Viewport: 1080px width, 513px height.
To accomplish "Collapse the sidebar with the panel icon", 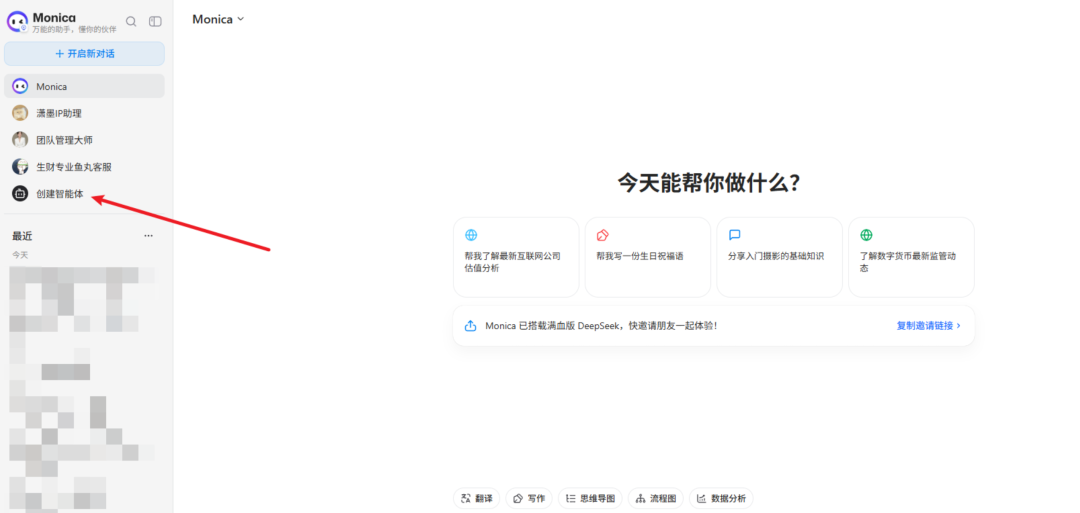I will (156, 21).
